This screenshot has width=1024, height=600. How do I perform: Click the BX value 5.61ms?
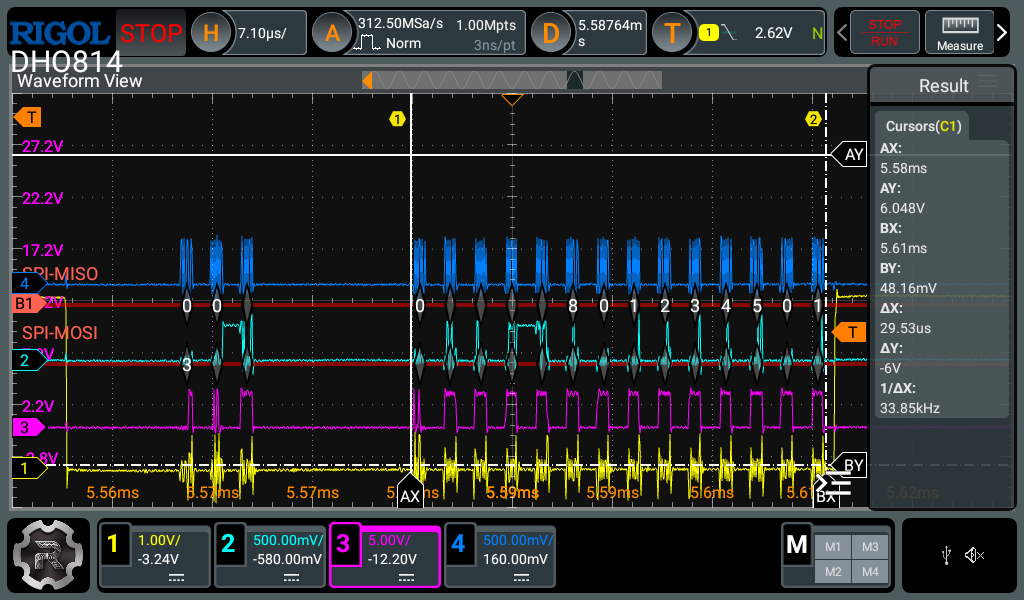[x=903, y=248]
